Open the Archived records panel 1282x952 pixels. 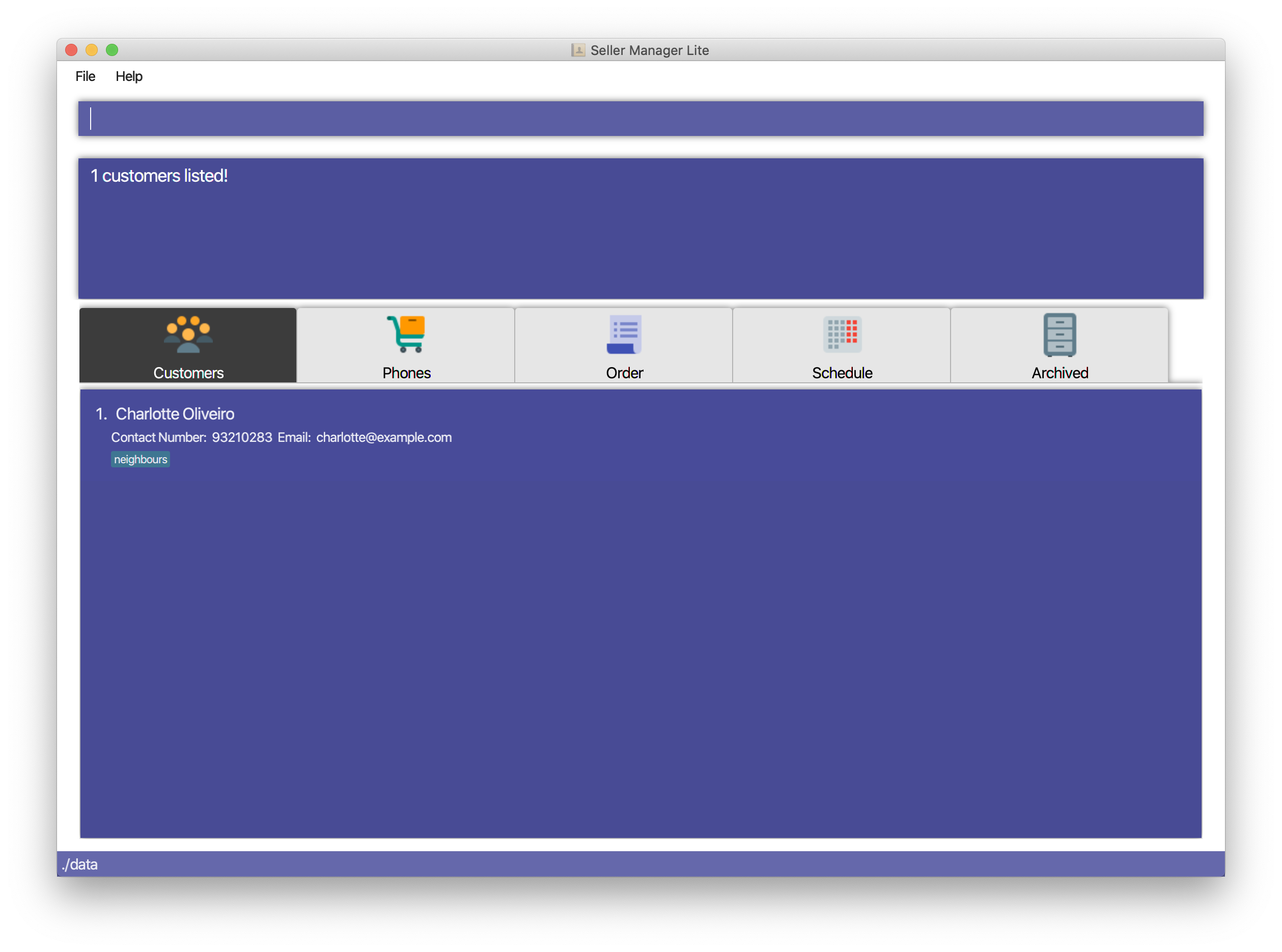pos(1059,346)
